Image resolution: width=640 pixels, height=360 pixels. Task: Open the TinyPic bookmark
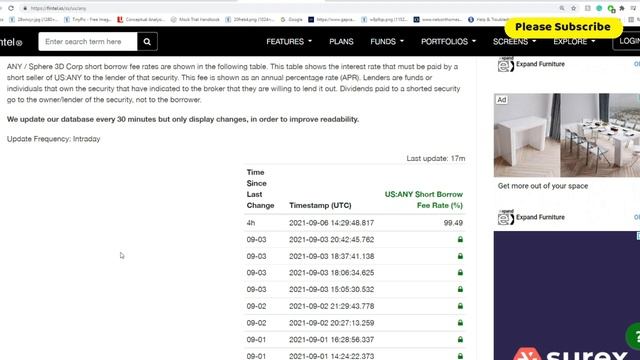point(87,19)
